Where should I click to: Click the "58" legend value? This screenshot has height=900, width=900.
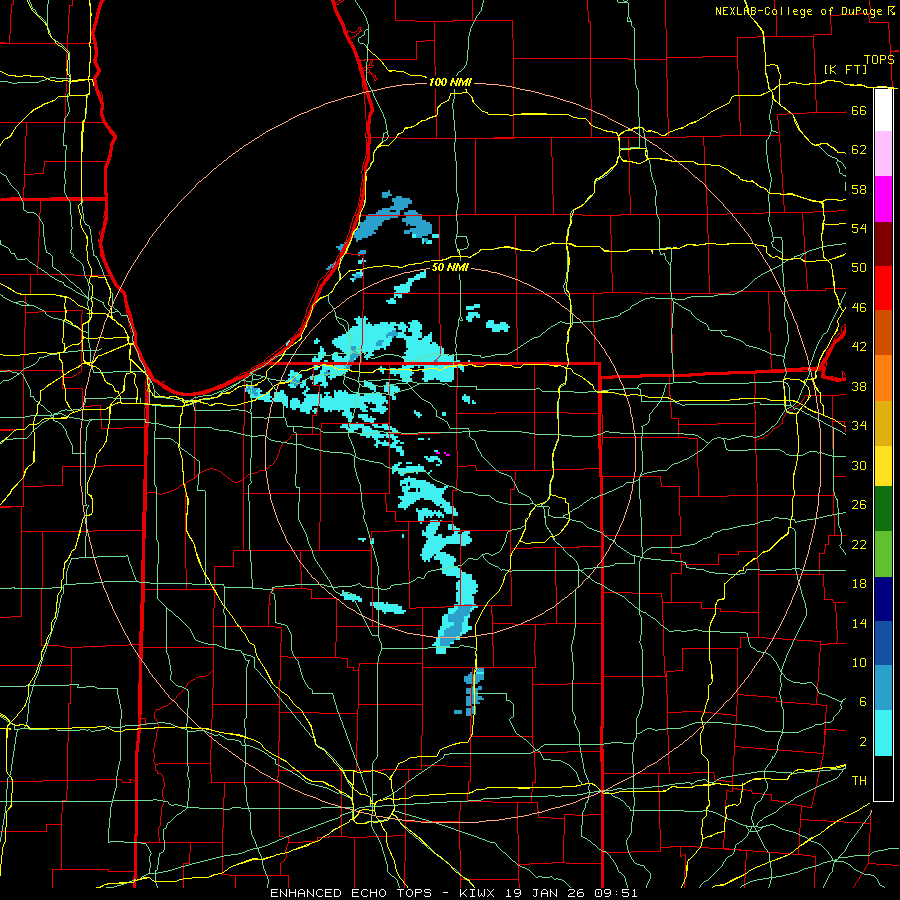click(x=859, y=189)
